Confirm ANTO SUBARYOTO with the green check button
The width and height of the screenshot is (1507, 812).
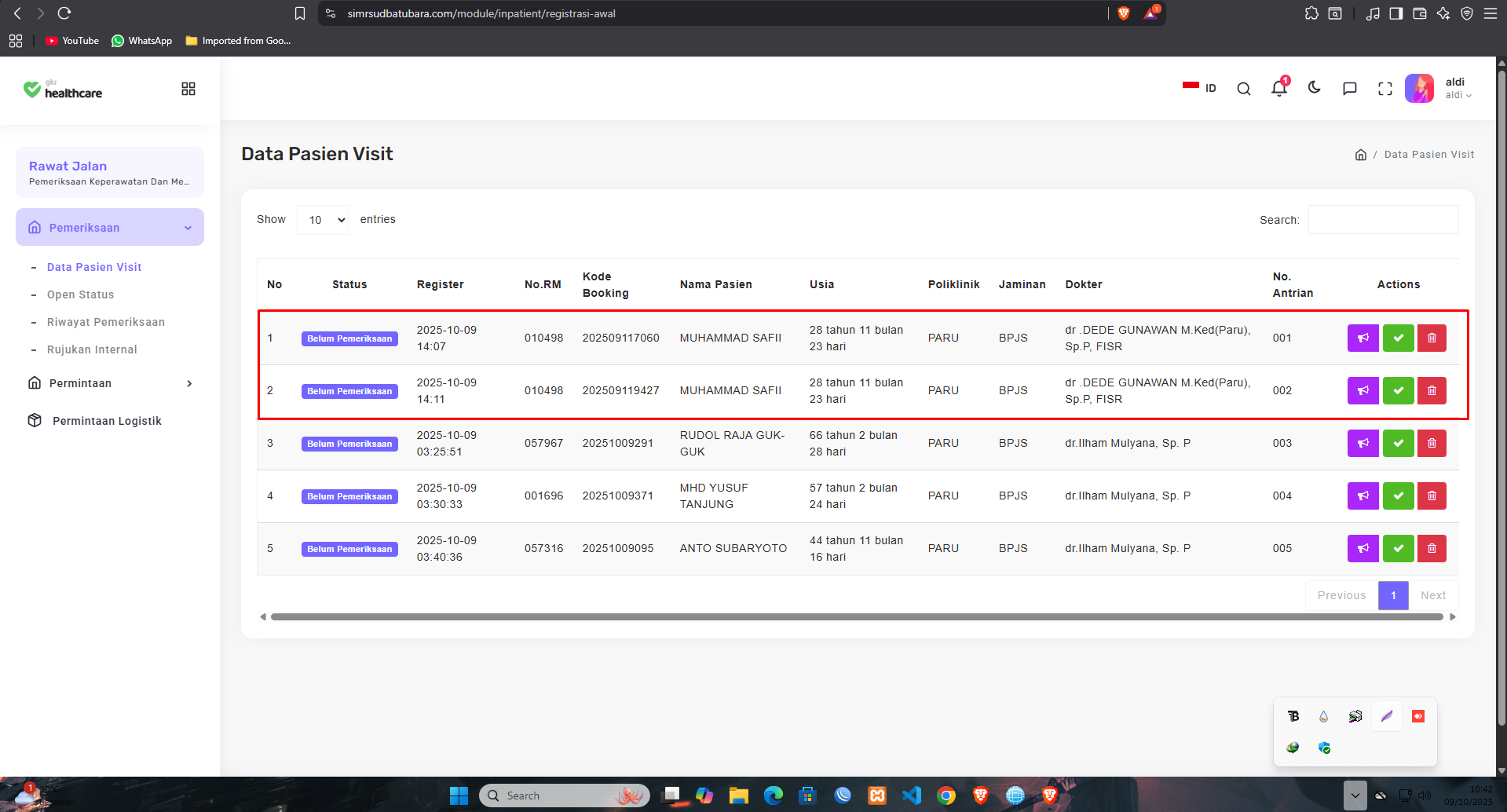(1398, 548)
